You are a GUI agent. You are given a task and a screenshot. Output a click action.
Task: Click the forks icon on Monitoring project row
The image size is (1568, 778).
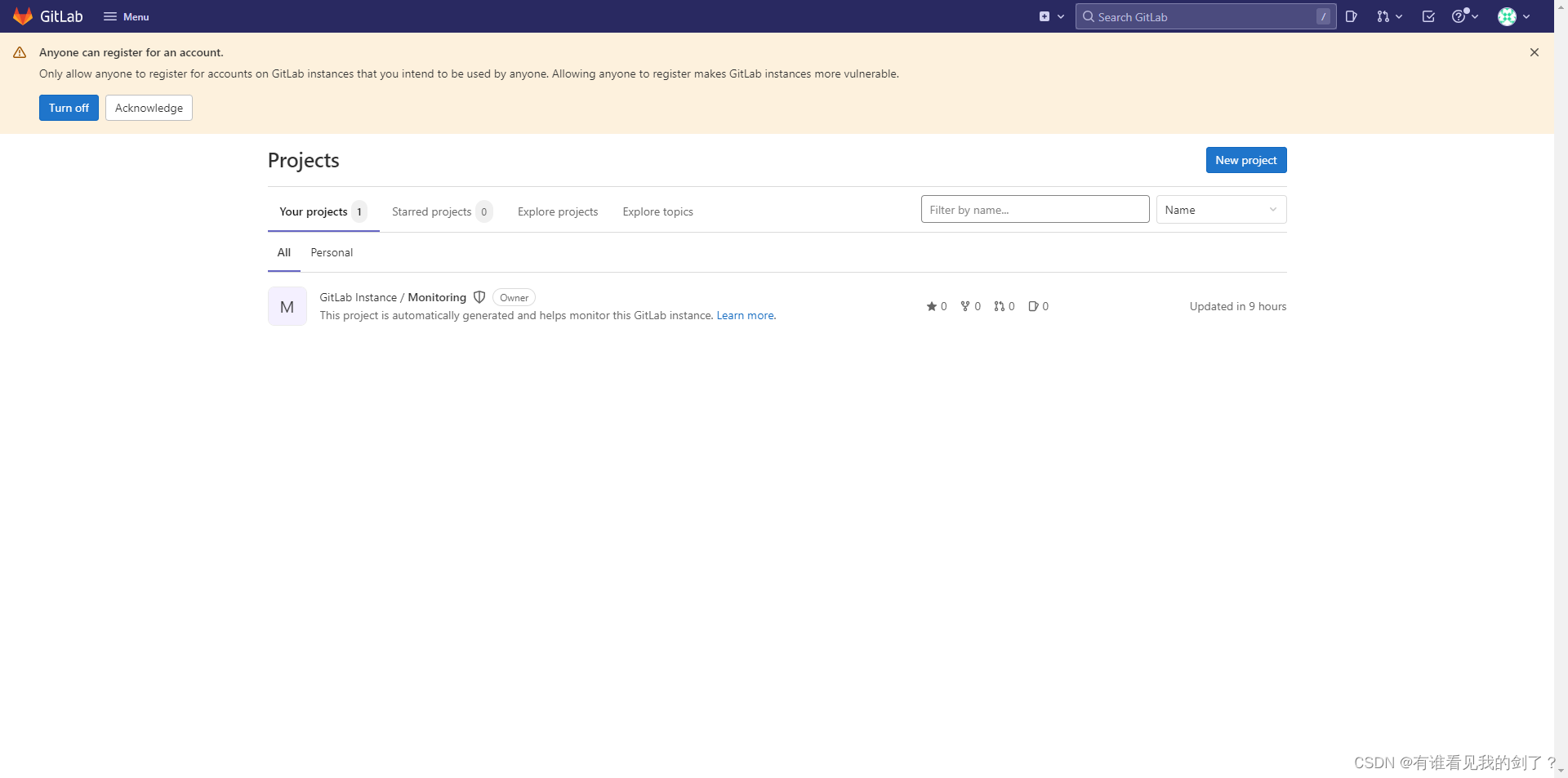(x=966, y=306)
